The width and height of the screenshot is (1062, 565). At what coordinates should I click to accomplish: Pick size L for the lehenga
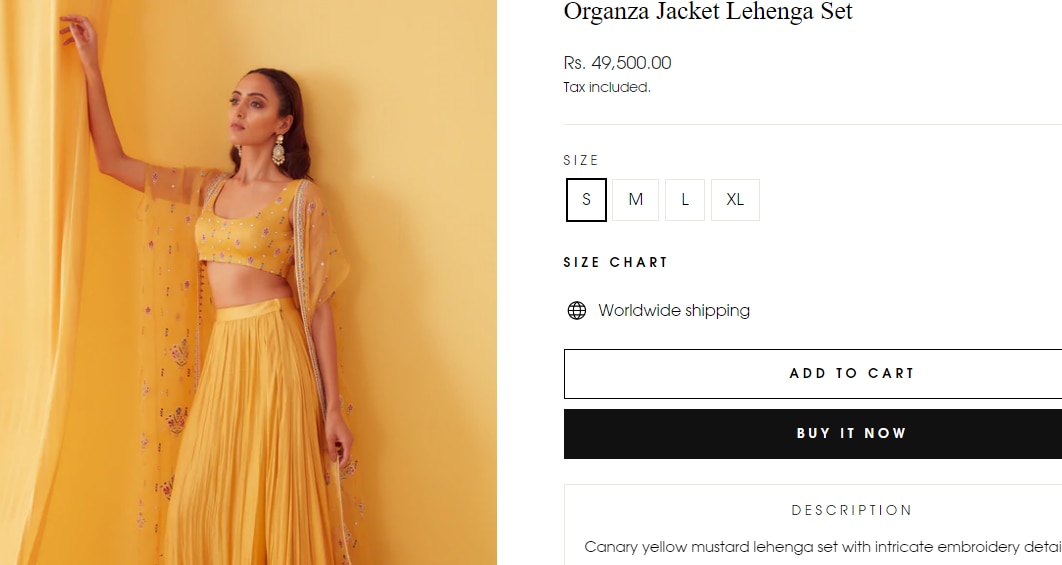685,200
